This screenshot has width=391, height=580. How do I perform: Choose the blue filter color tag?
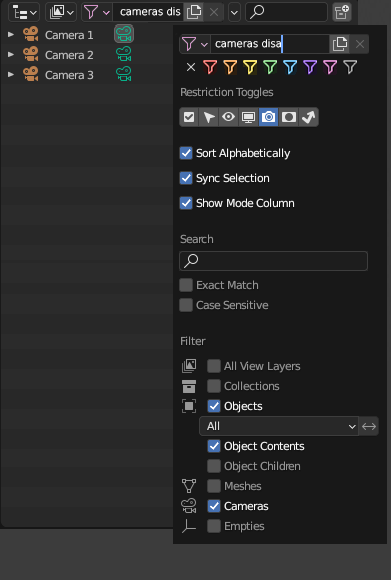290,67
